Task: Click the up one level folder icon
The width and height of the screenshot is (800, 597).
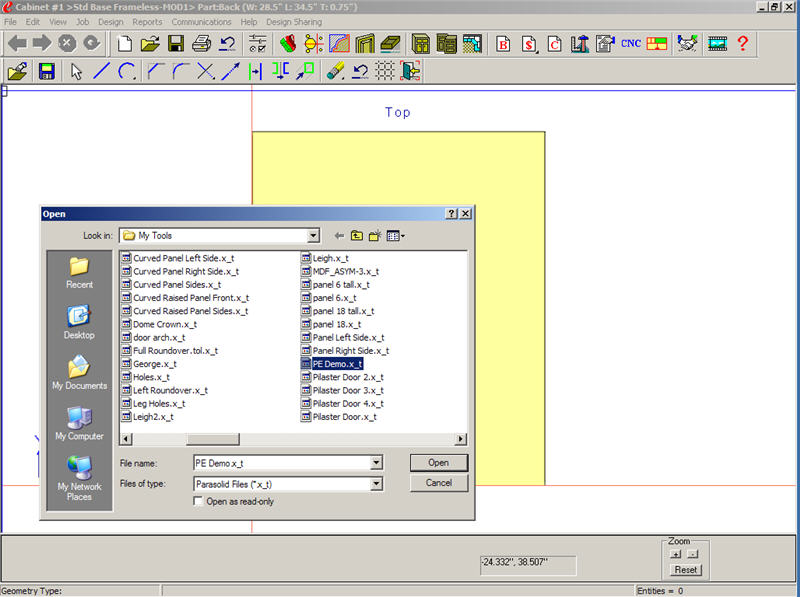Action: (x=357, y=236)
